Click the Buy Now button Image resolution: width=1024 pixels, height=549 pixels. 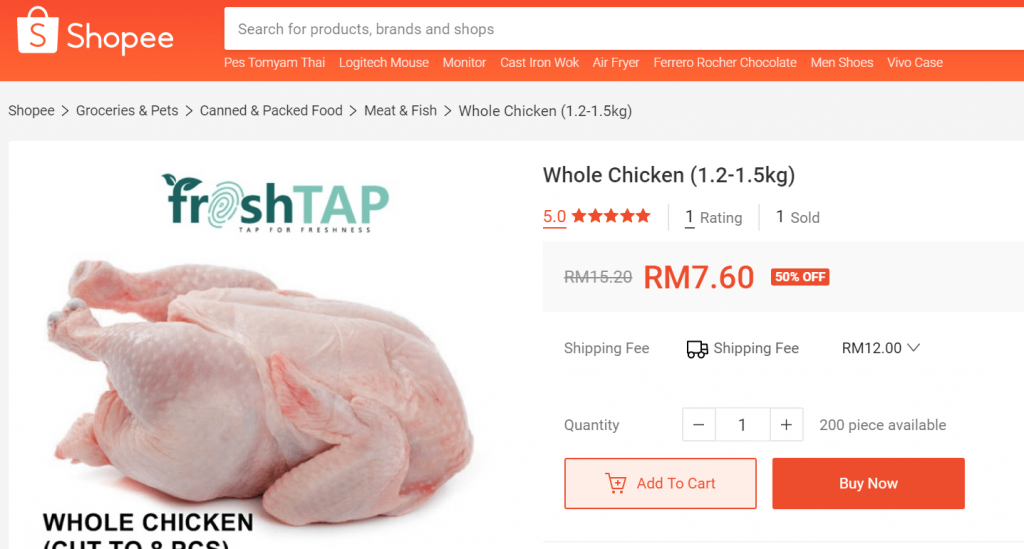pos(868,483)
